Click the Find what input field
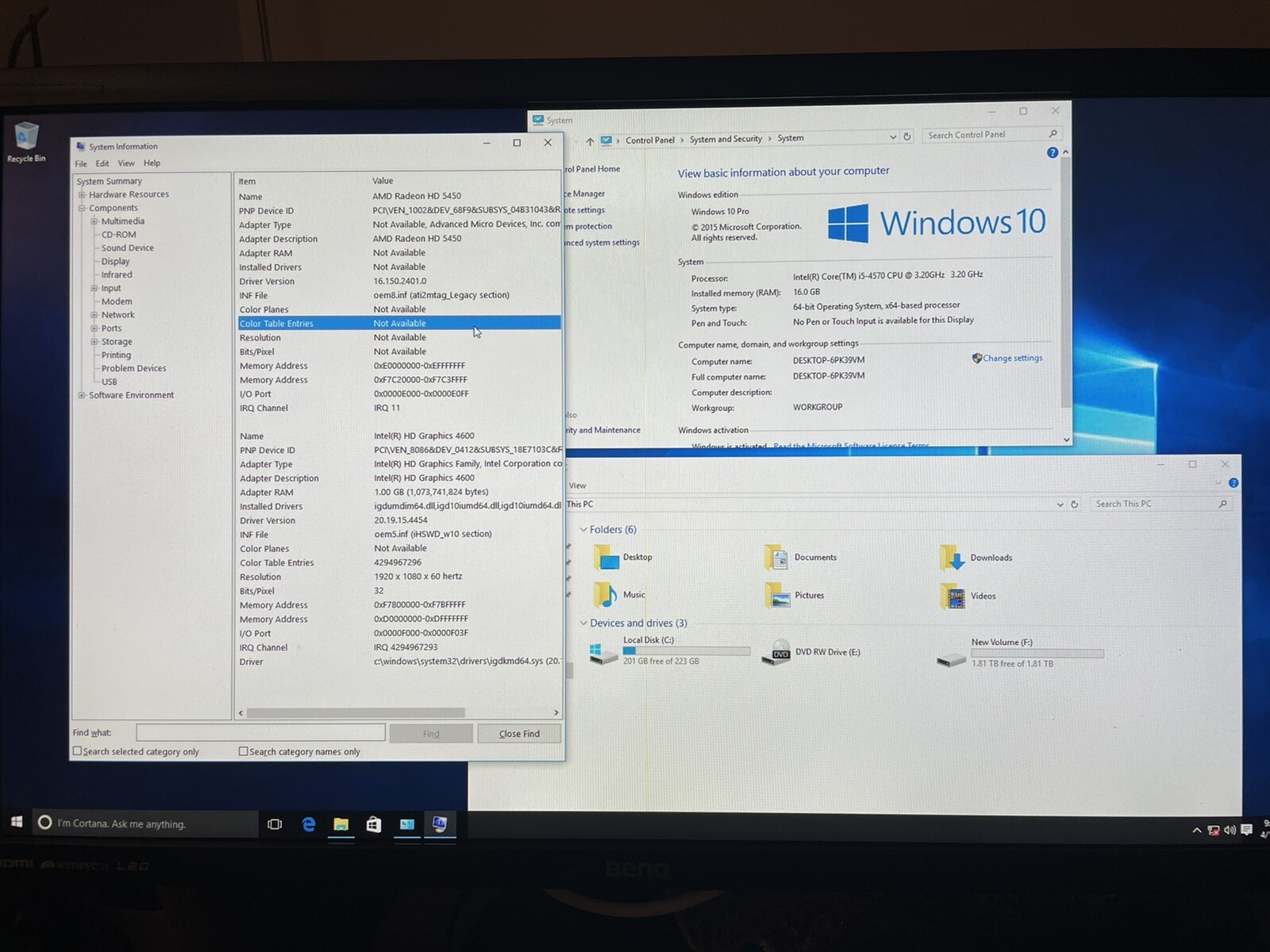Viewport: 1270px width, 952px height. 260,732
